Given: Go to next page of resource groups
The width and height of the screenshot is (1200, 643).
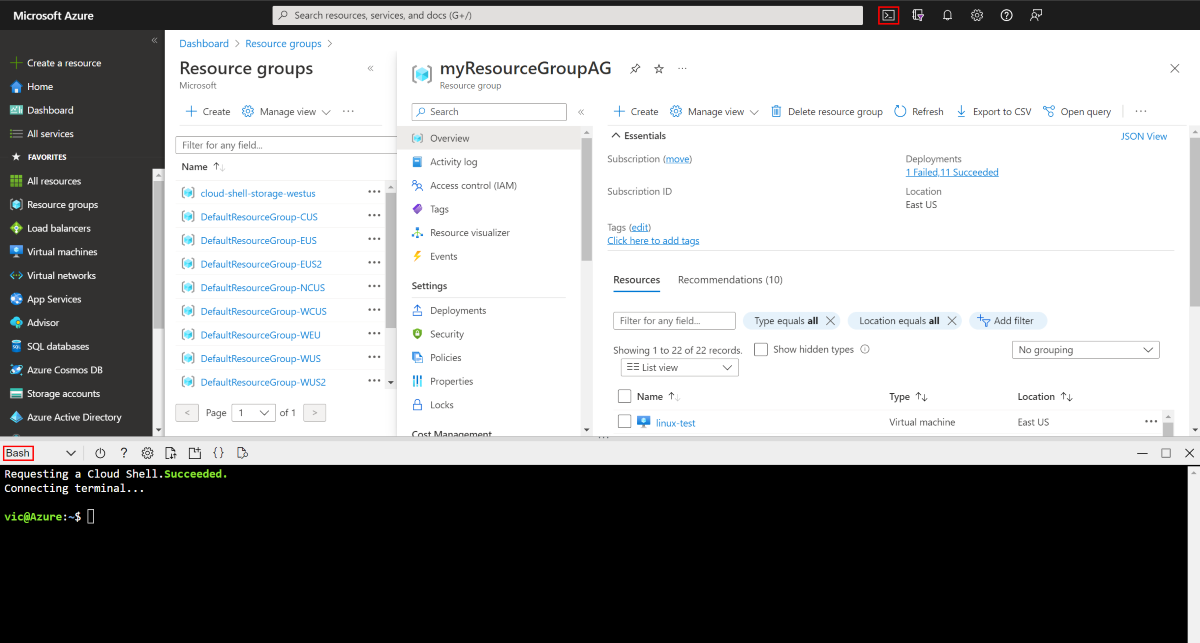Looking at the screenshot, I should pos(314,412).
